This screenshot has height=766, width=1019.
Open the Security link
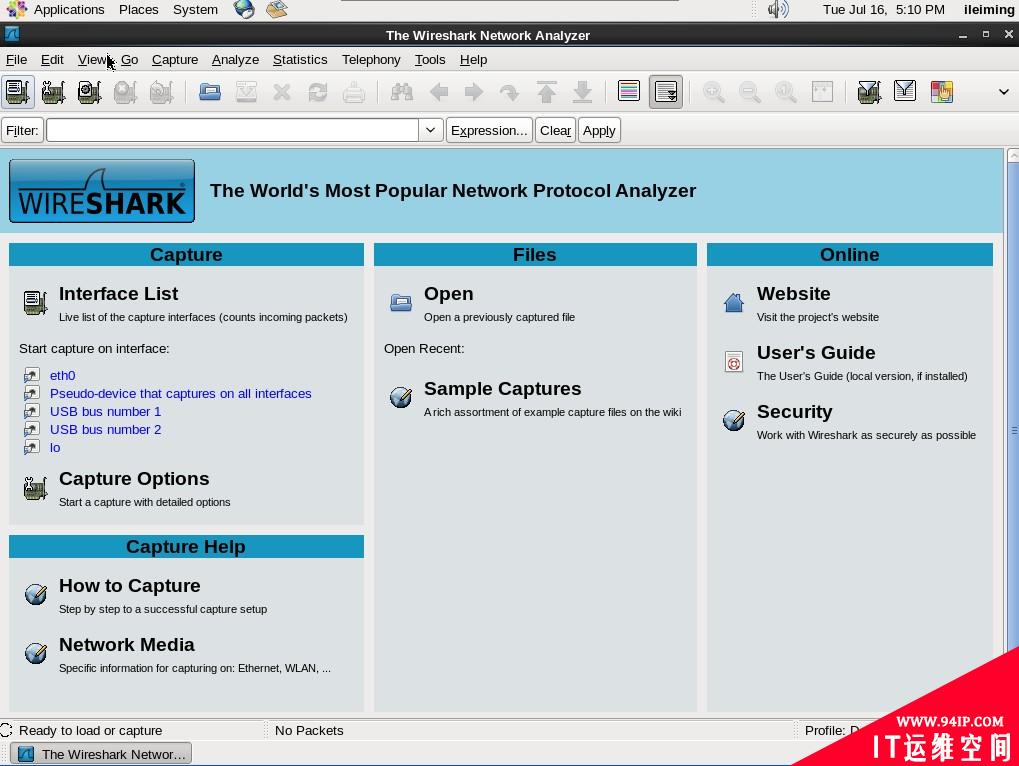coord(794,412)
